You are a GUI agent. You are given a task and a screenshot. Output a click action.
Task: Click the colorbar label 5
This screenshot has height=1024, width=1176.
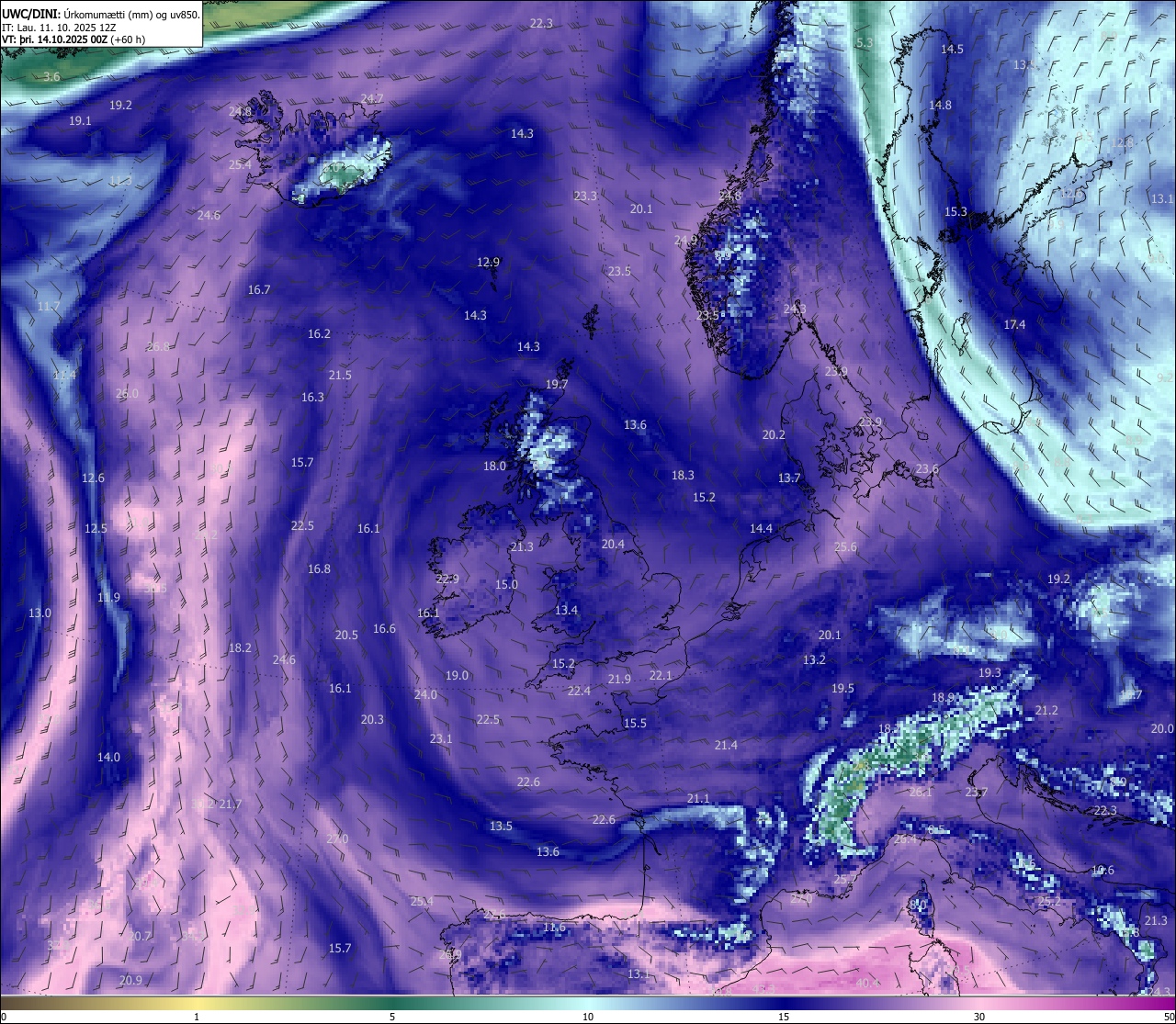pyautogui.click(x=392, y=1017)
